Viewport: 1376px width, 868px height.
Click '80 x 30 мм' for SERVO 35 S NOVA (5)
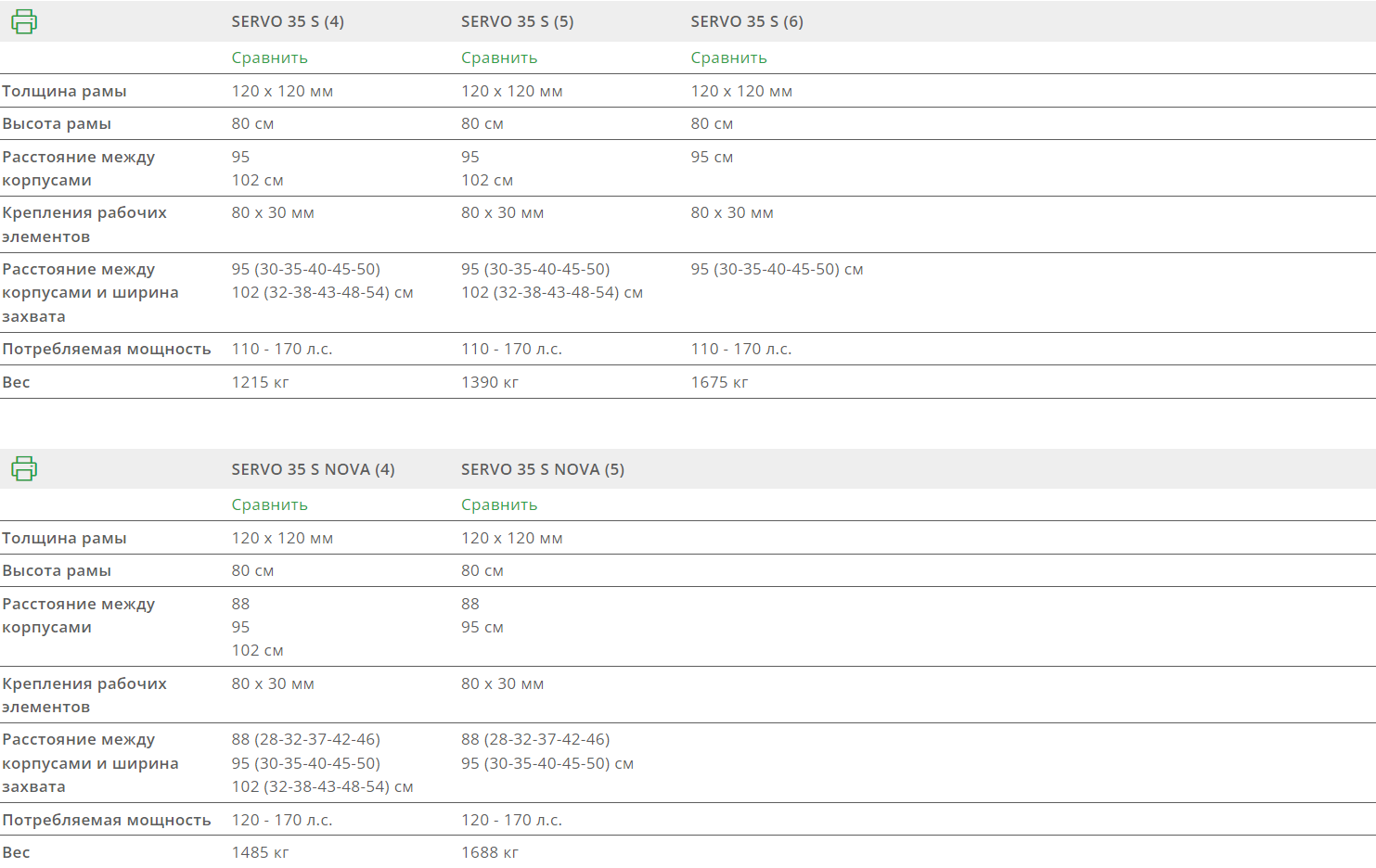tap(502, 683)
